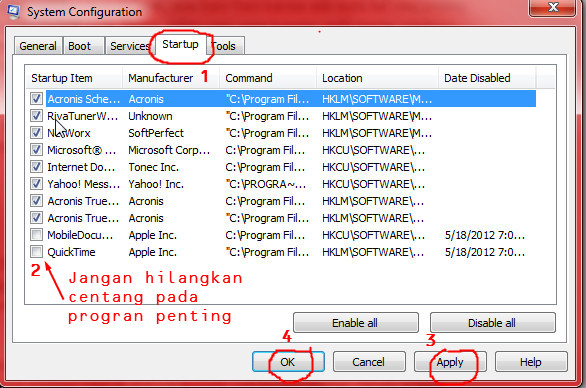Enable the MobileDocuments checkbox
Viewport: 586px width, 388px height.
(x=36, y=235)
